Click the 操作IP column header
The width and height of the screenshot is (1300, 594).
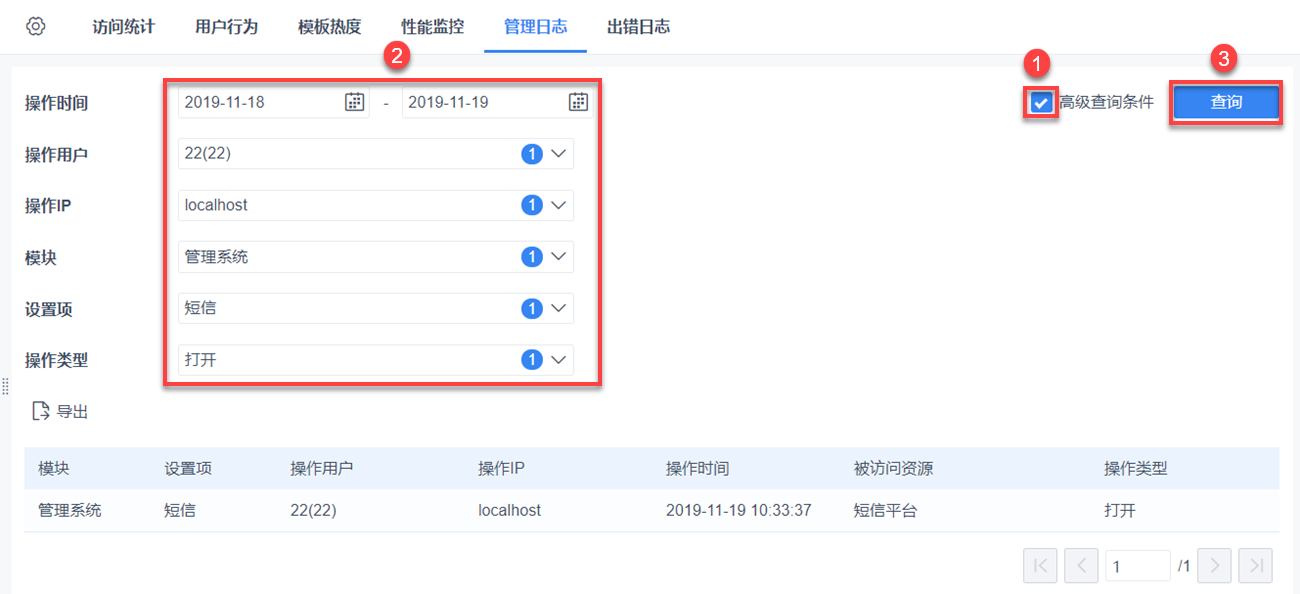click(503, 468)
